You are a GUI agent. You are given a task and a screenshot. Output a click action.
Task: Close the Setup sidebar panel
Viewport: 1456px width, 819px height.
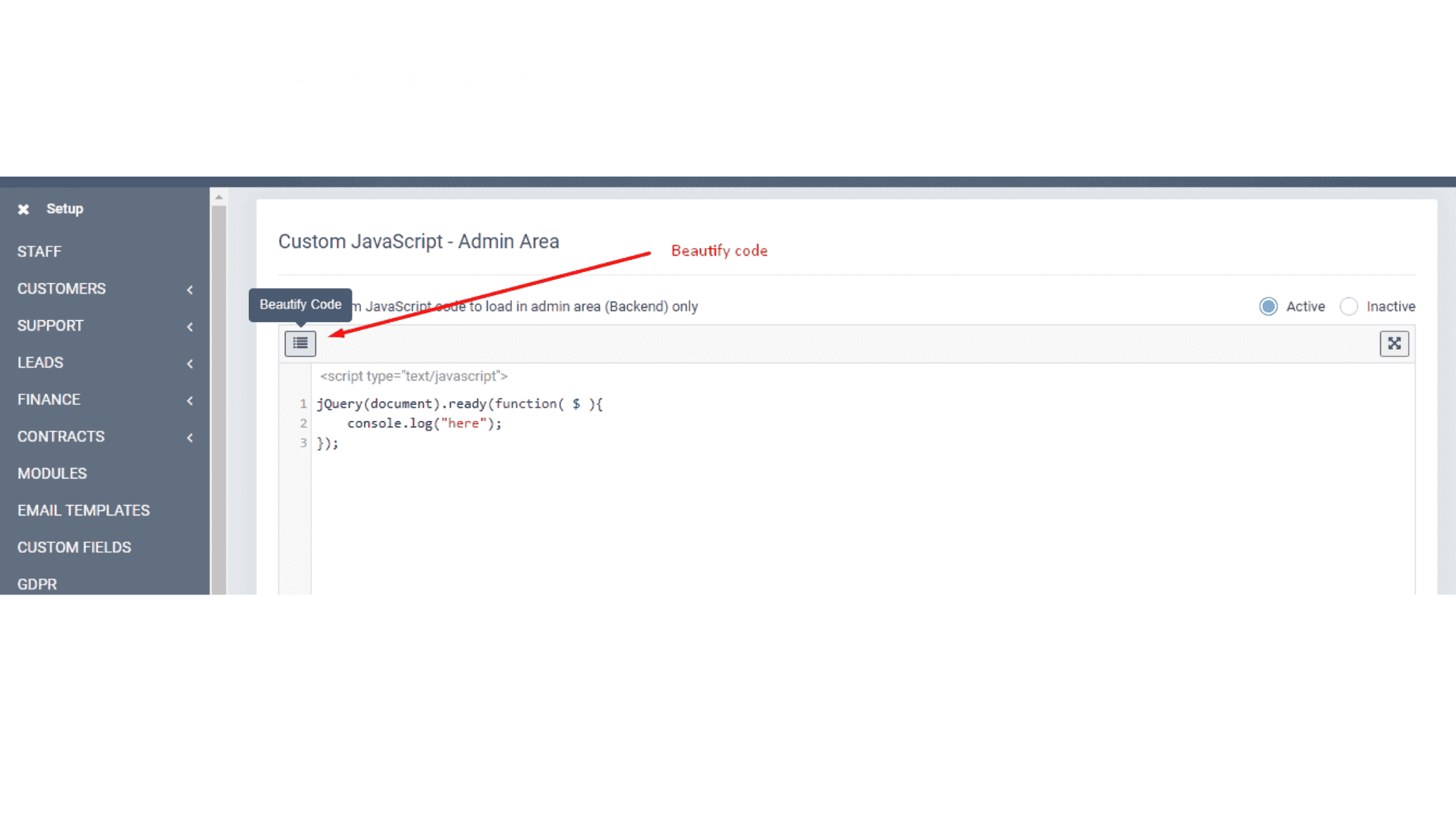pos(24,209)
